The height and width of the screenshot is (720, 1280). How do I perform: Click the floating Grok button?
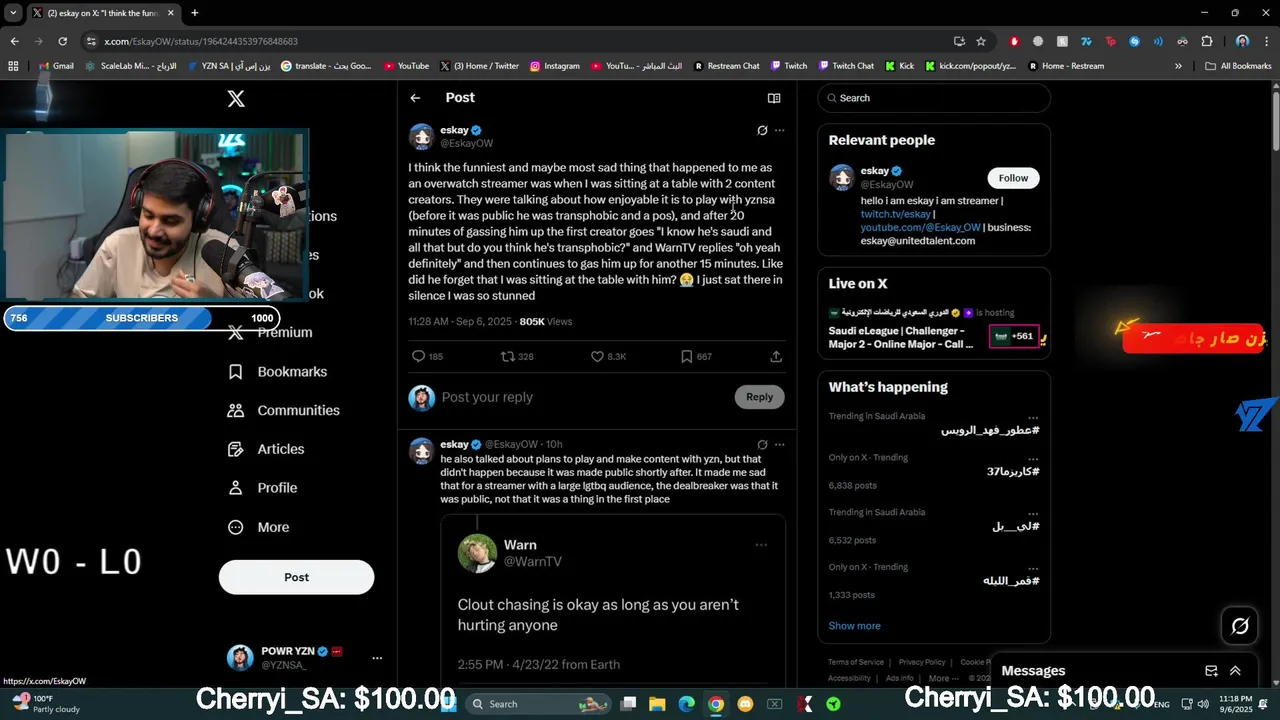pyautogui.click(x=1240, y=626)
